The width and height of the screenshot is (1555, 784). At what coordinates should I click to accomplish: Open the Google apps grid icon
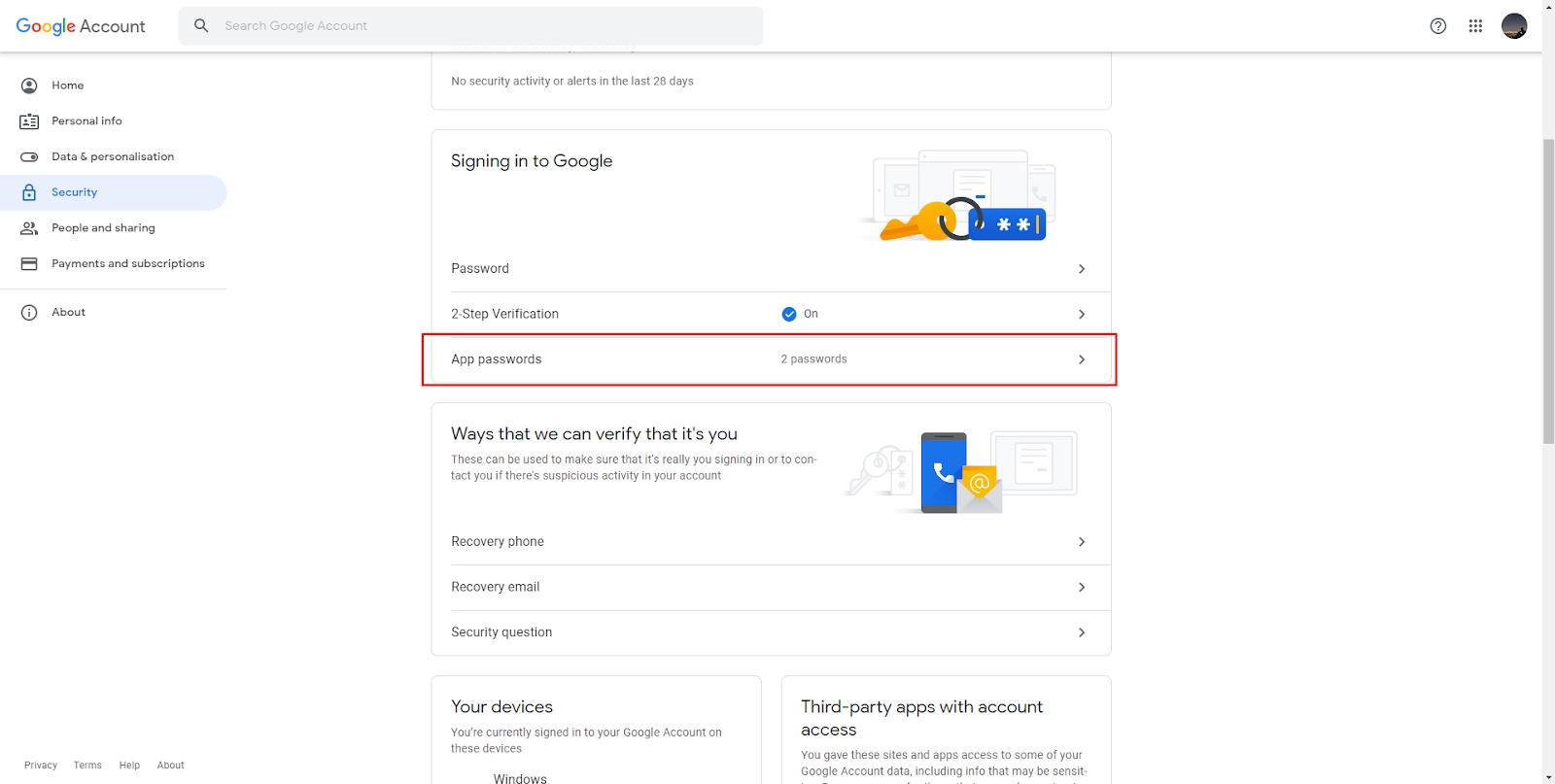pos(1475,26)
